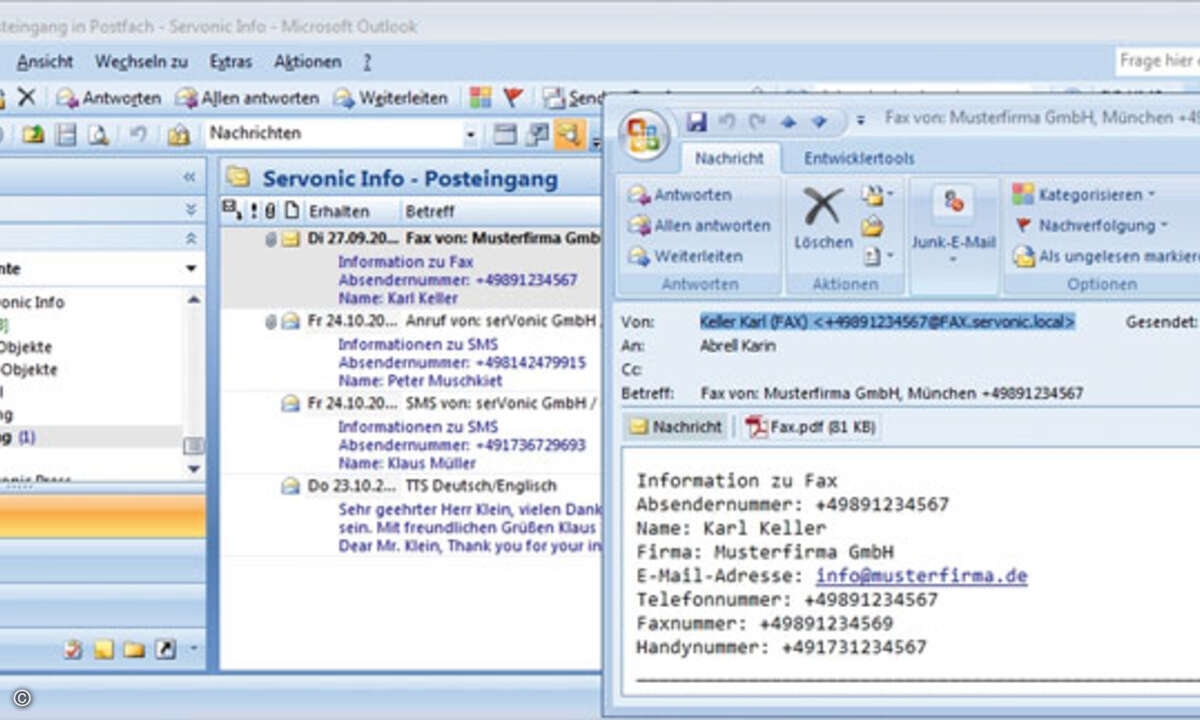Sort by the attachment paperclip column header
Viewport: 1200px width, 720px height.
[270, 211]
